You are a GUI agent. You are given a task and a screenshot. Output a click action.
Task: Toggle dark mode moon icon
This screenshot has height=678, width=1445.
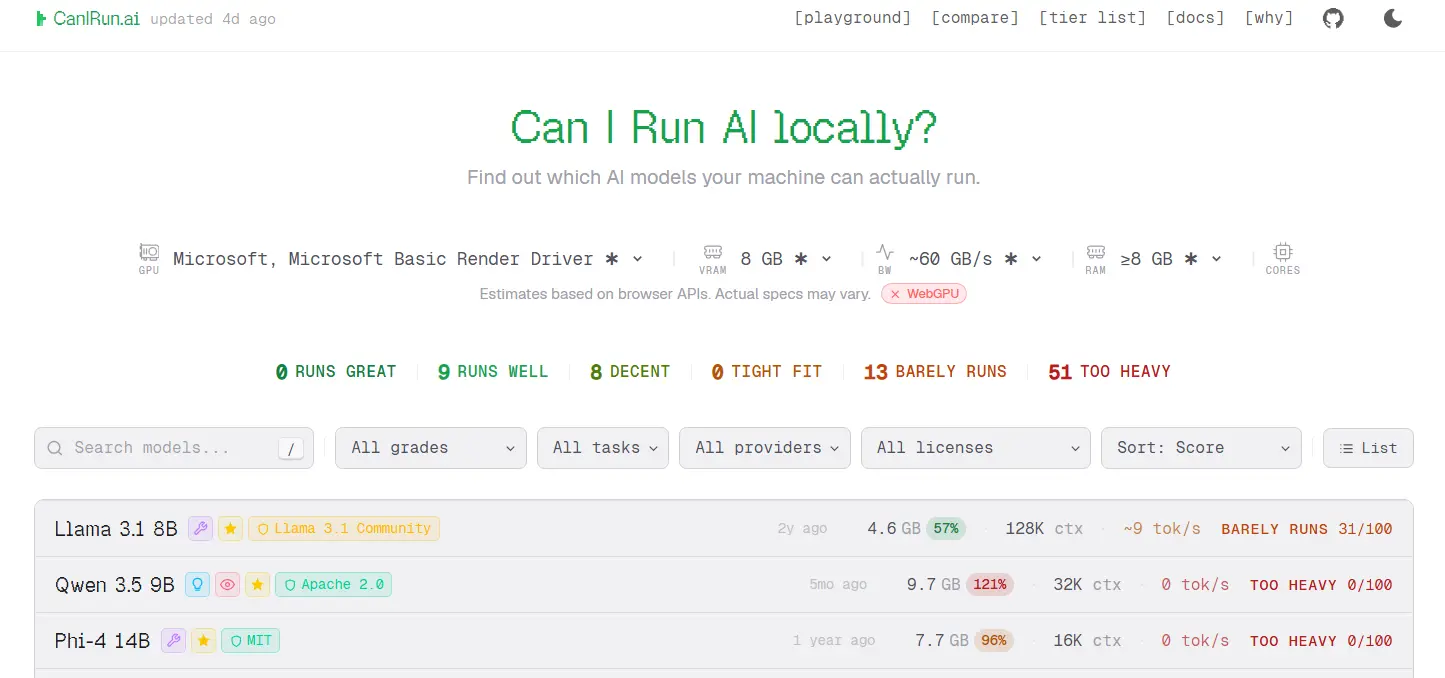point(1393,18)
